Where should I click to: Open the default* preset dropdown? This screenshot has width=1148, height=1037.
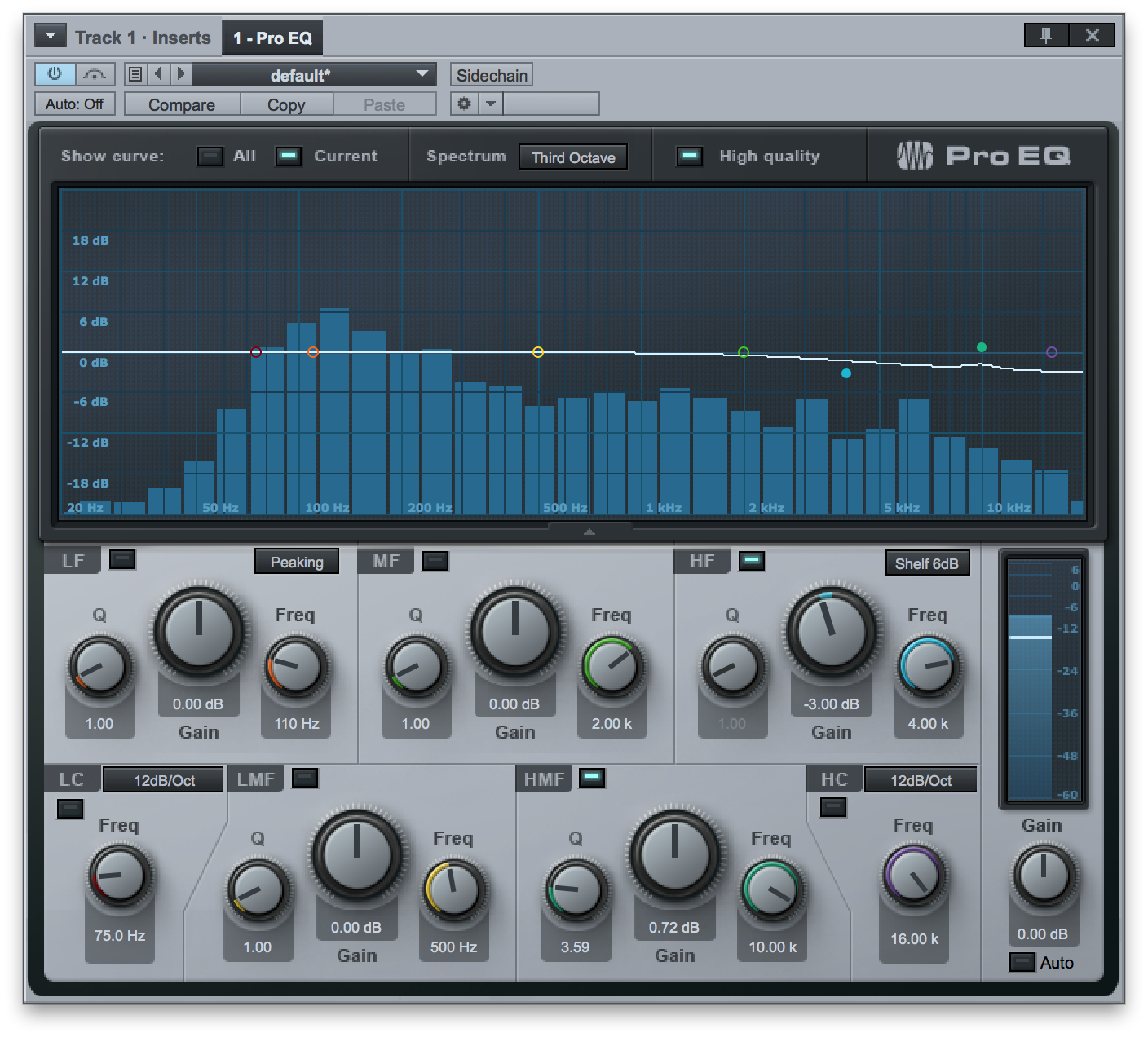315,75
